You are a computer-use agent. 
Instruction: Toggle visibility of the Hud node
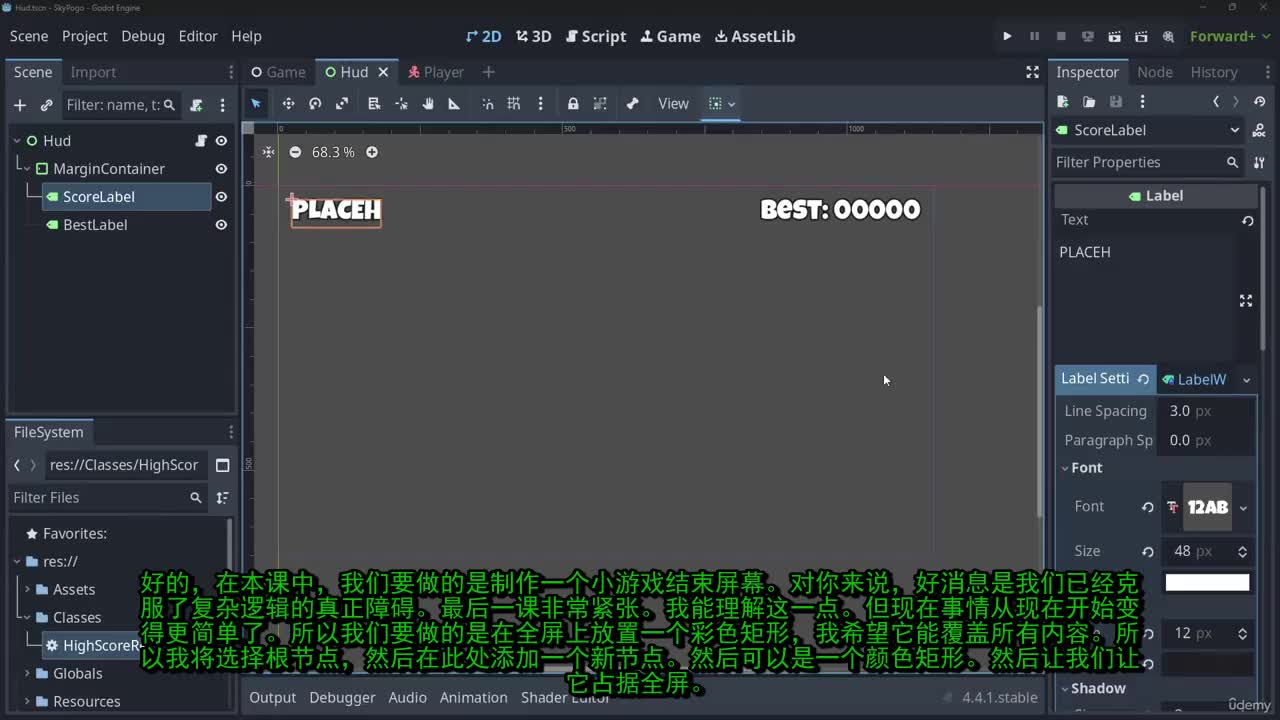(x=221, y=141)
